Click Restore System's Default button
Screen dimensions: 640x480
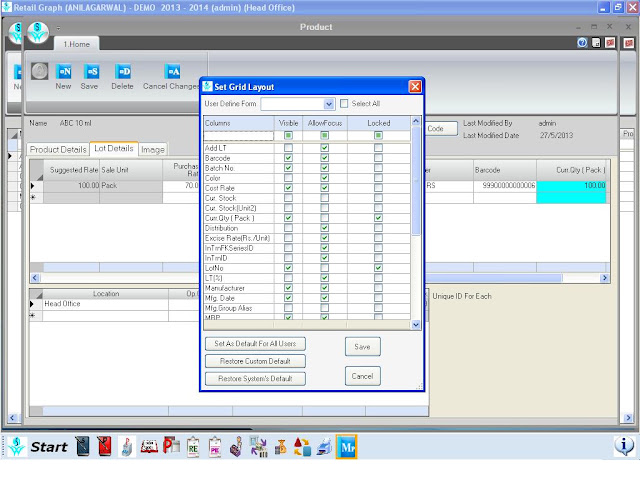(x=255, y=379)
